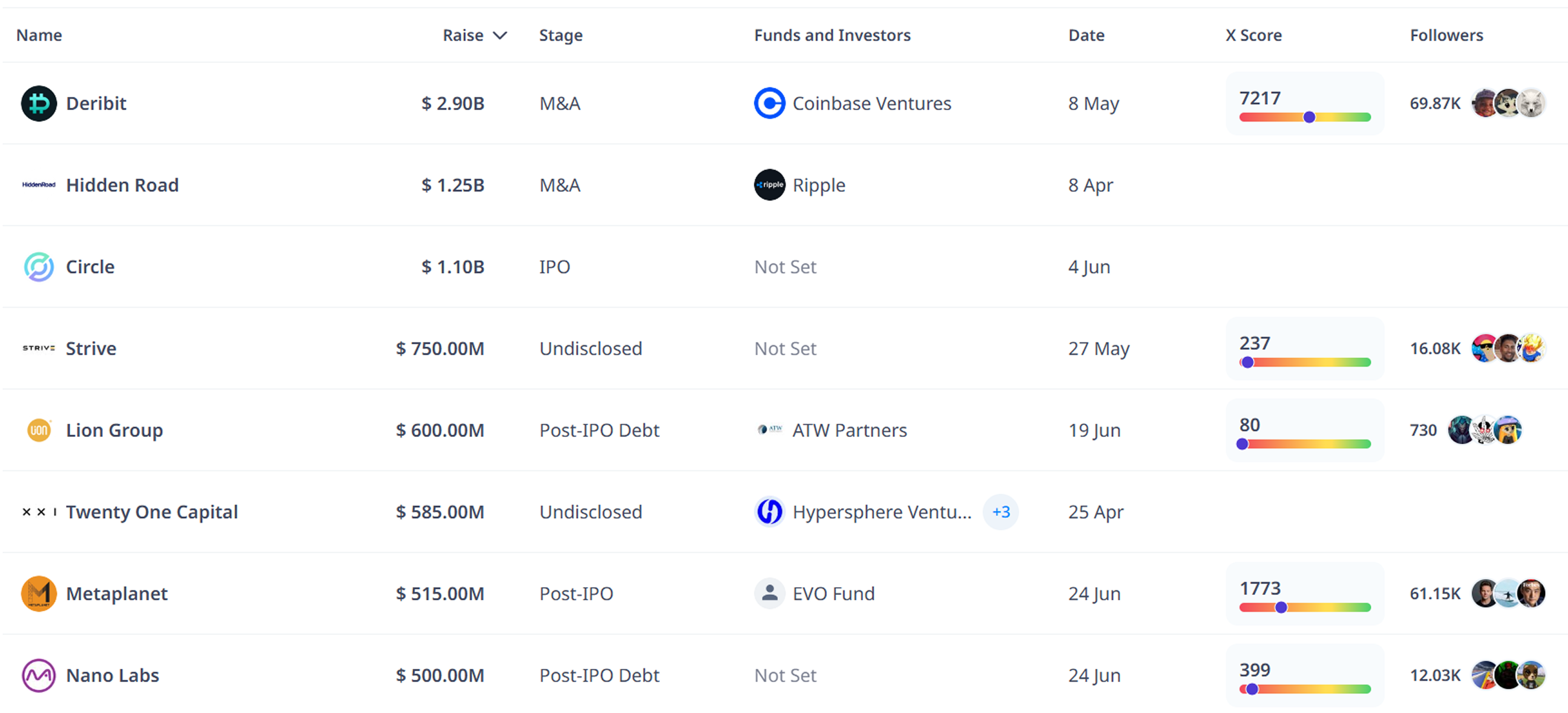
Task: Select the Name column header
Action: [x=38, y=34]
